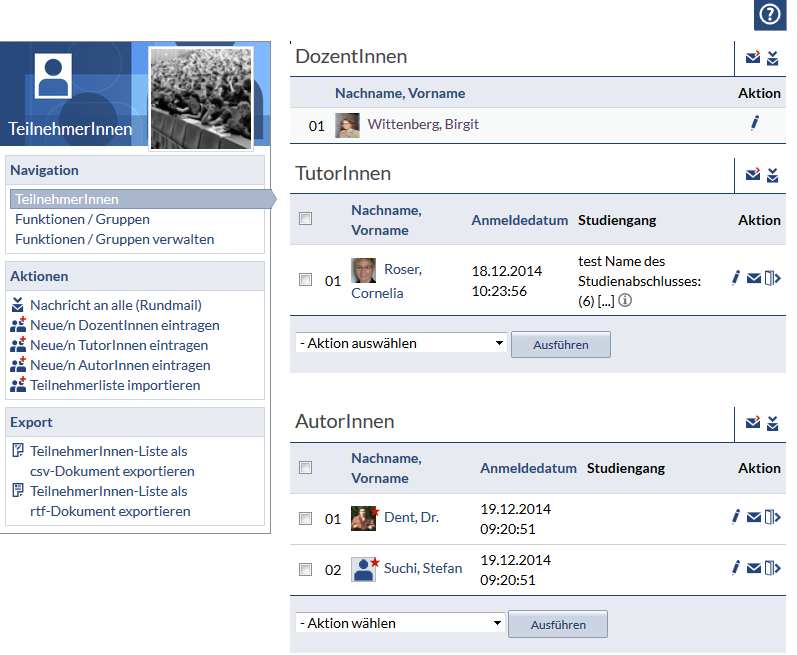Click envelope icon in Suchi, Stefan row

pyautogui.click(x=754, y=568)
